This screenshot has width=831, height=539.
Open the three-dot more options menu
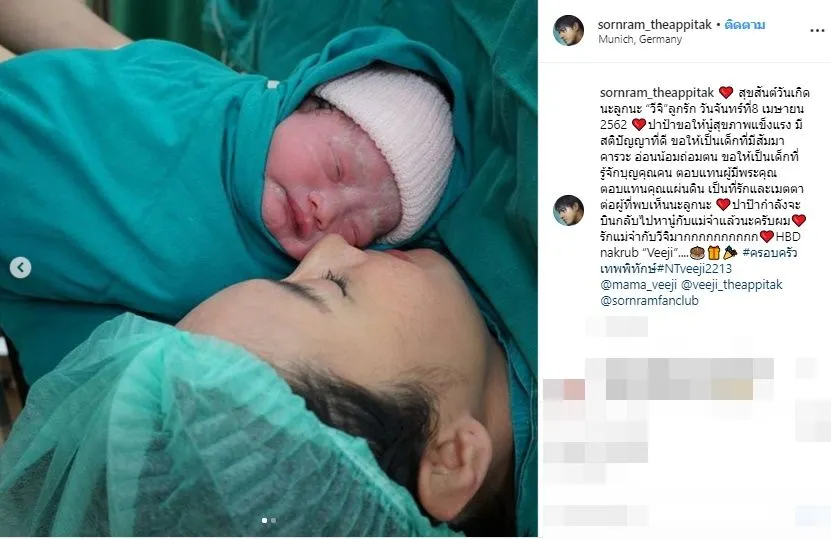point(817,31)
